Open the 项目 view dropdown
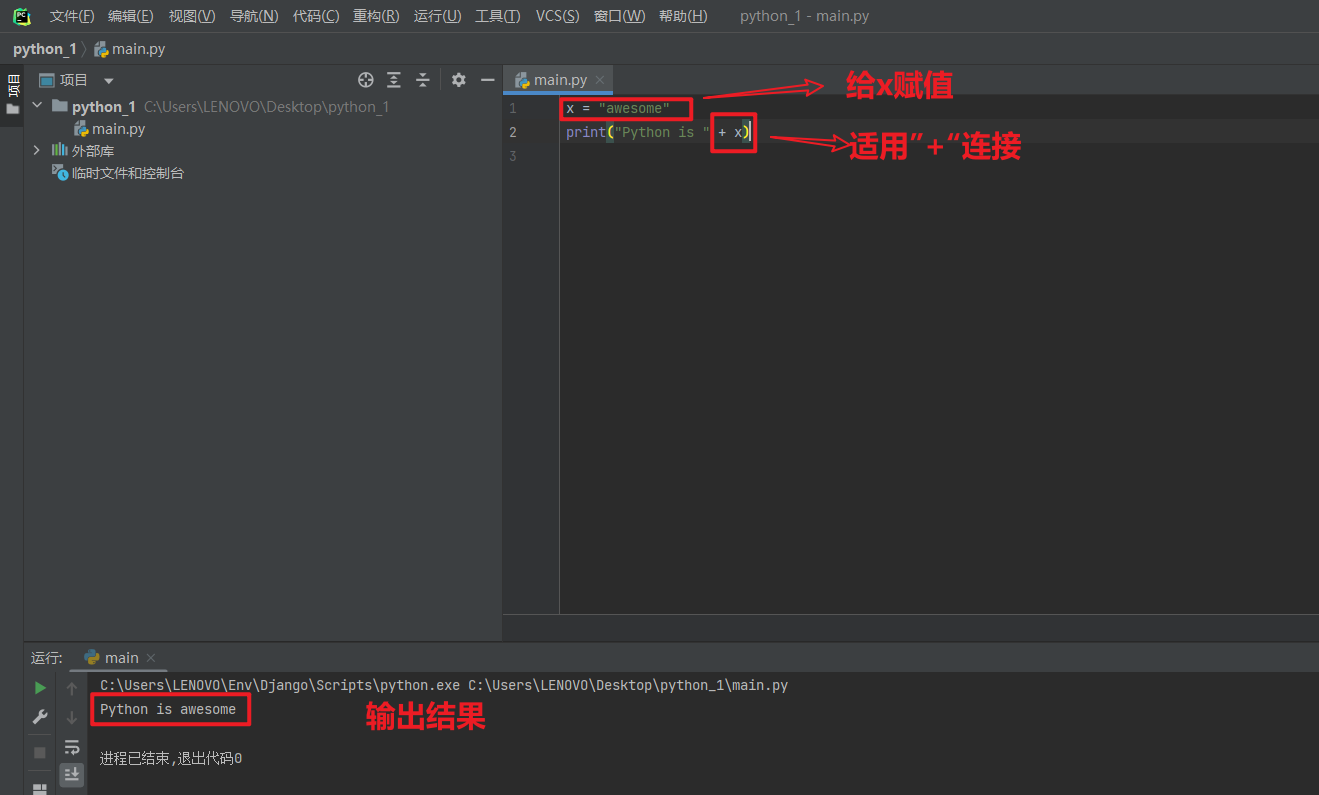The image size is (1319, 795). 109,80
